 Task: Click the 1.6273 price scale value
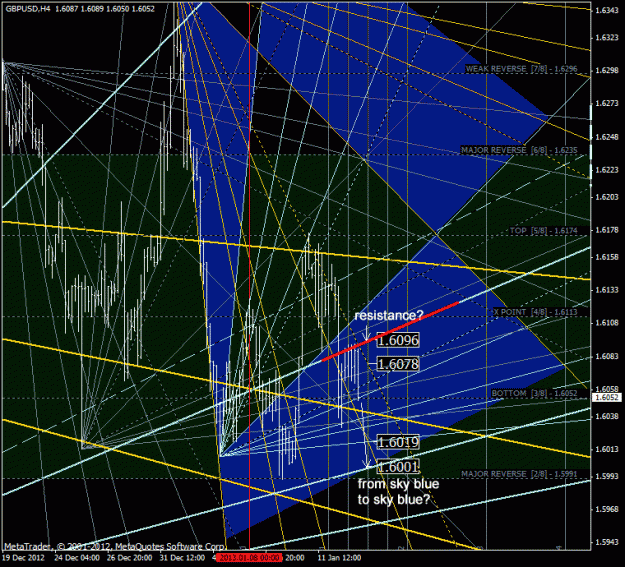tap(607, 104)
